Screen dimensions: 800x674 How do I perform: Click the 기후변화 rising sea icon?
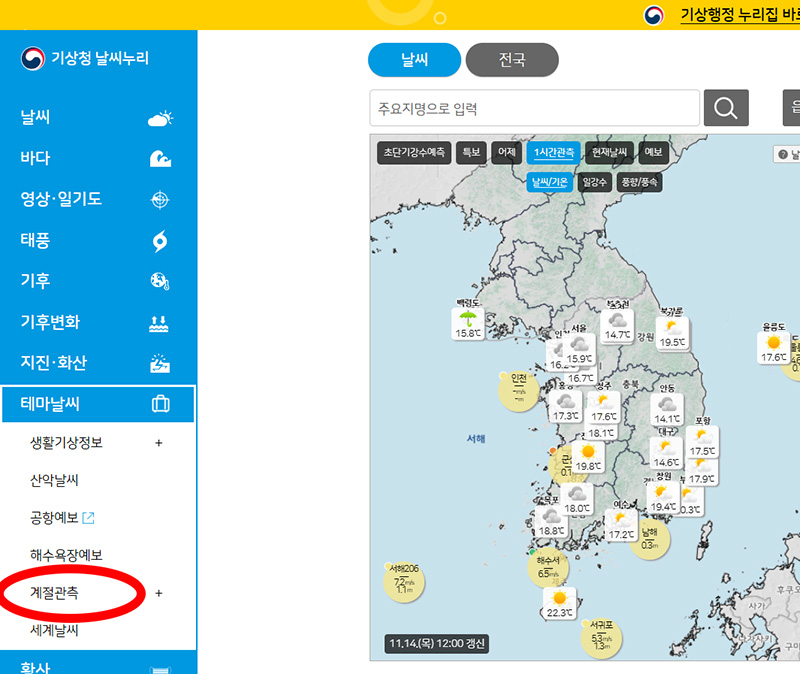159,323
